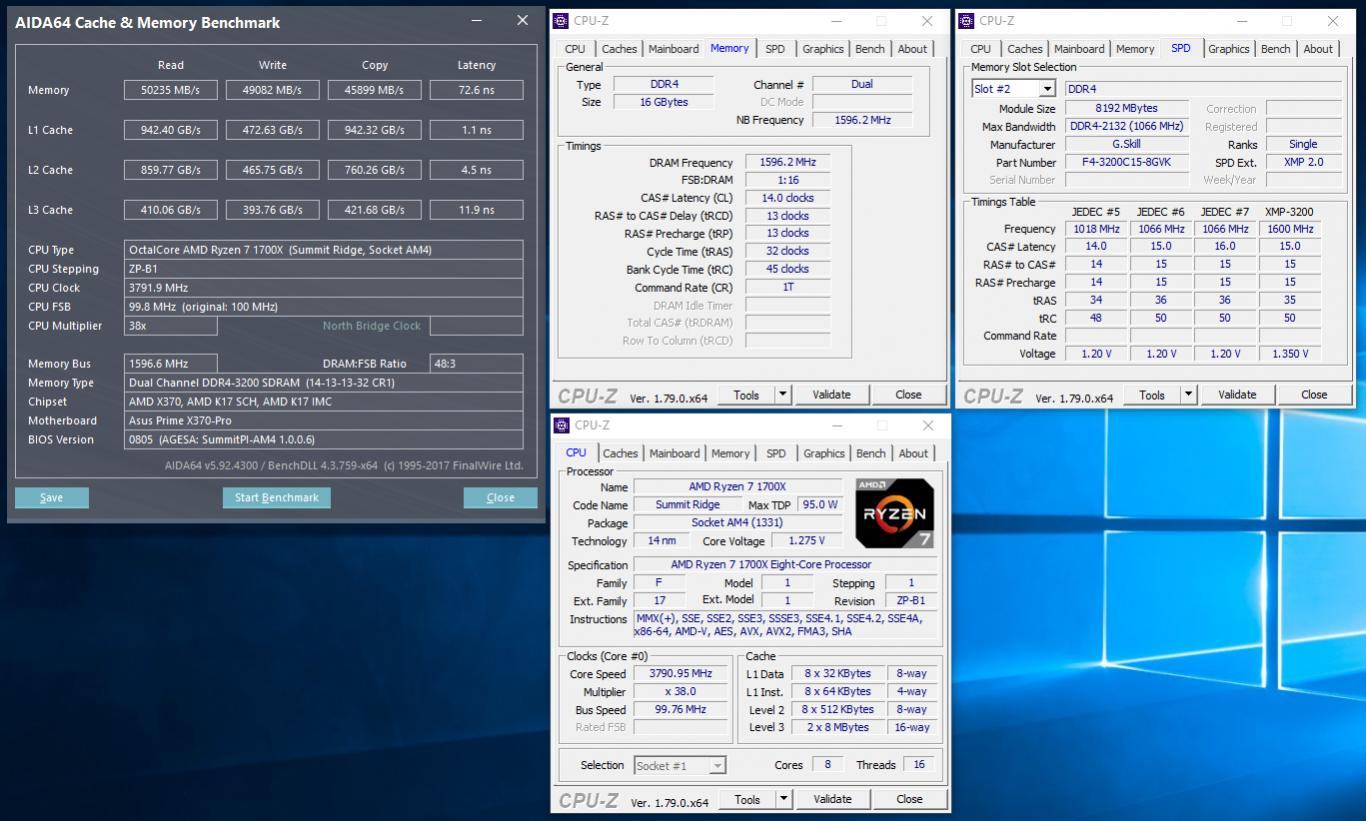
Task: Click Tools button in CPU window
Action: (x=747, y=799)
